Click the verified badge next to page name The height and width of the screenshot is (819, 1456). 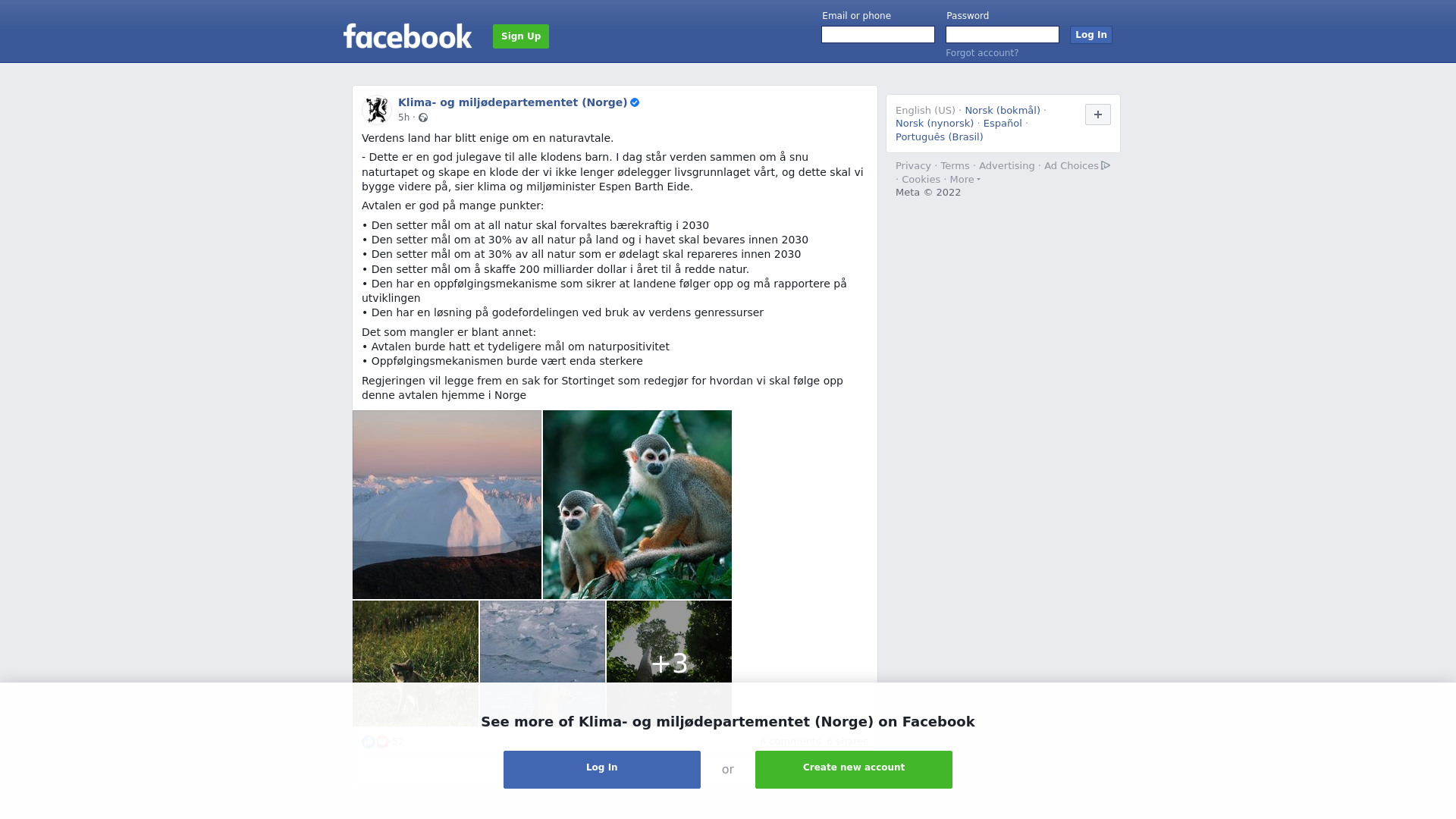[x=635, y=102]
